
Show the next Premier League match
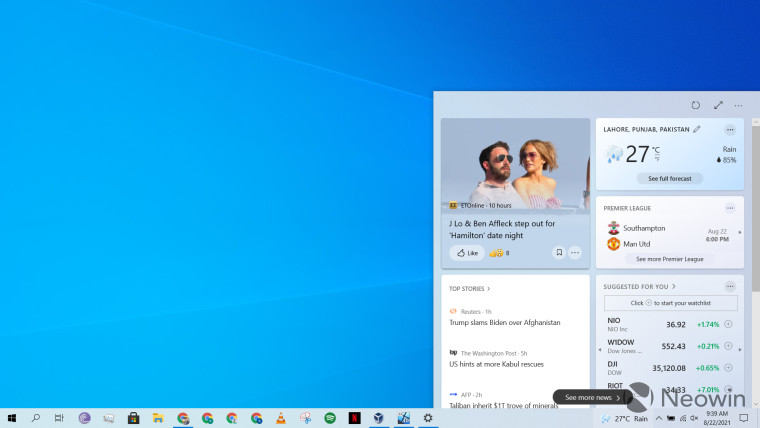point(740,233)
